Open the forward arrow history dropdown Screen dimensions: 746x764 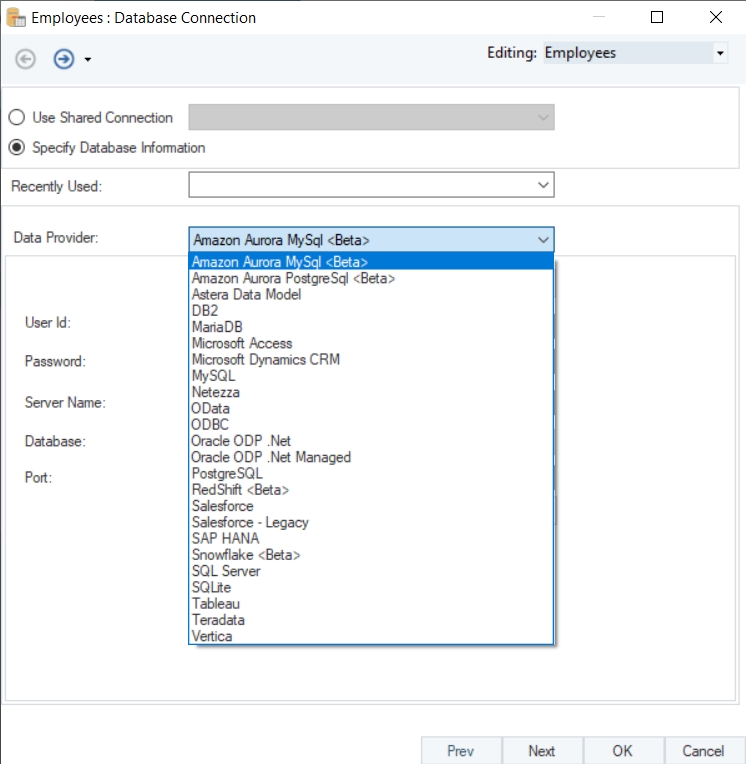point(88,60)
